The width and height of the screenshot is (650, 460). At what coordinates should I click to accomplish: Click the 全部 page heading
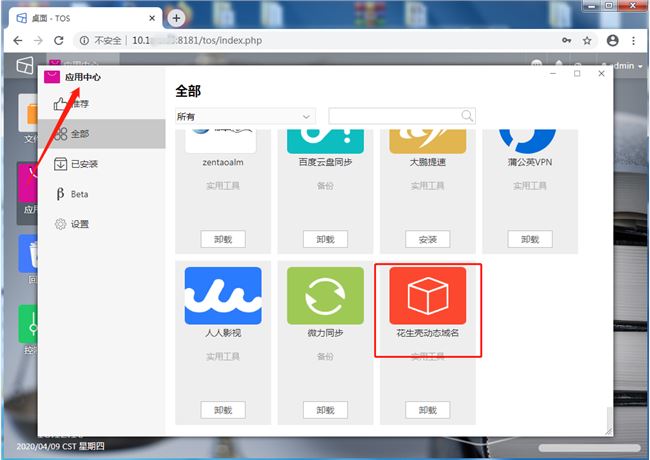(x=188, y=91)
